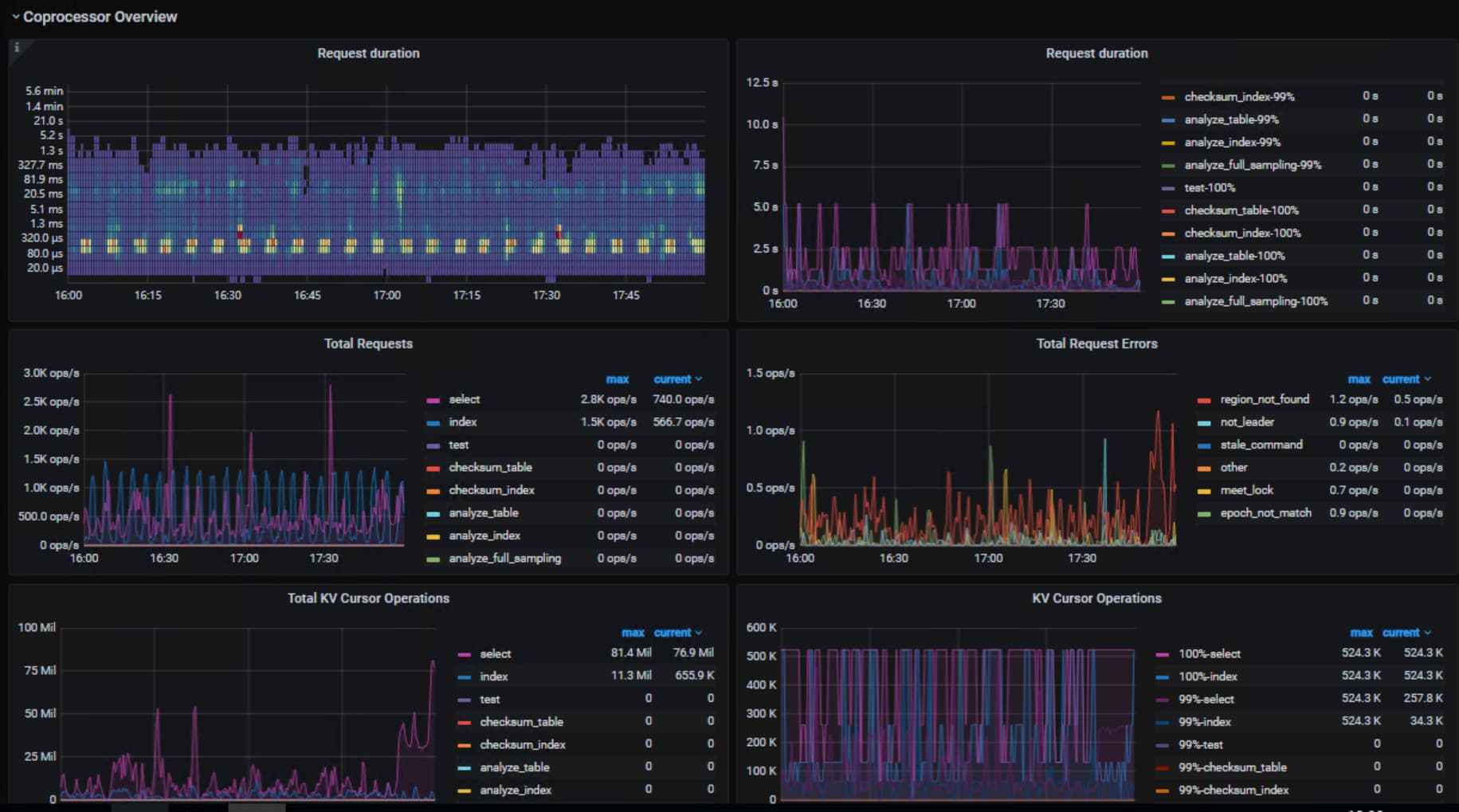This screenshot has width=1459, height=812.
Task: Sort Total Request Errors legend by max
Action: click(x=1359, y=379)
